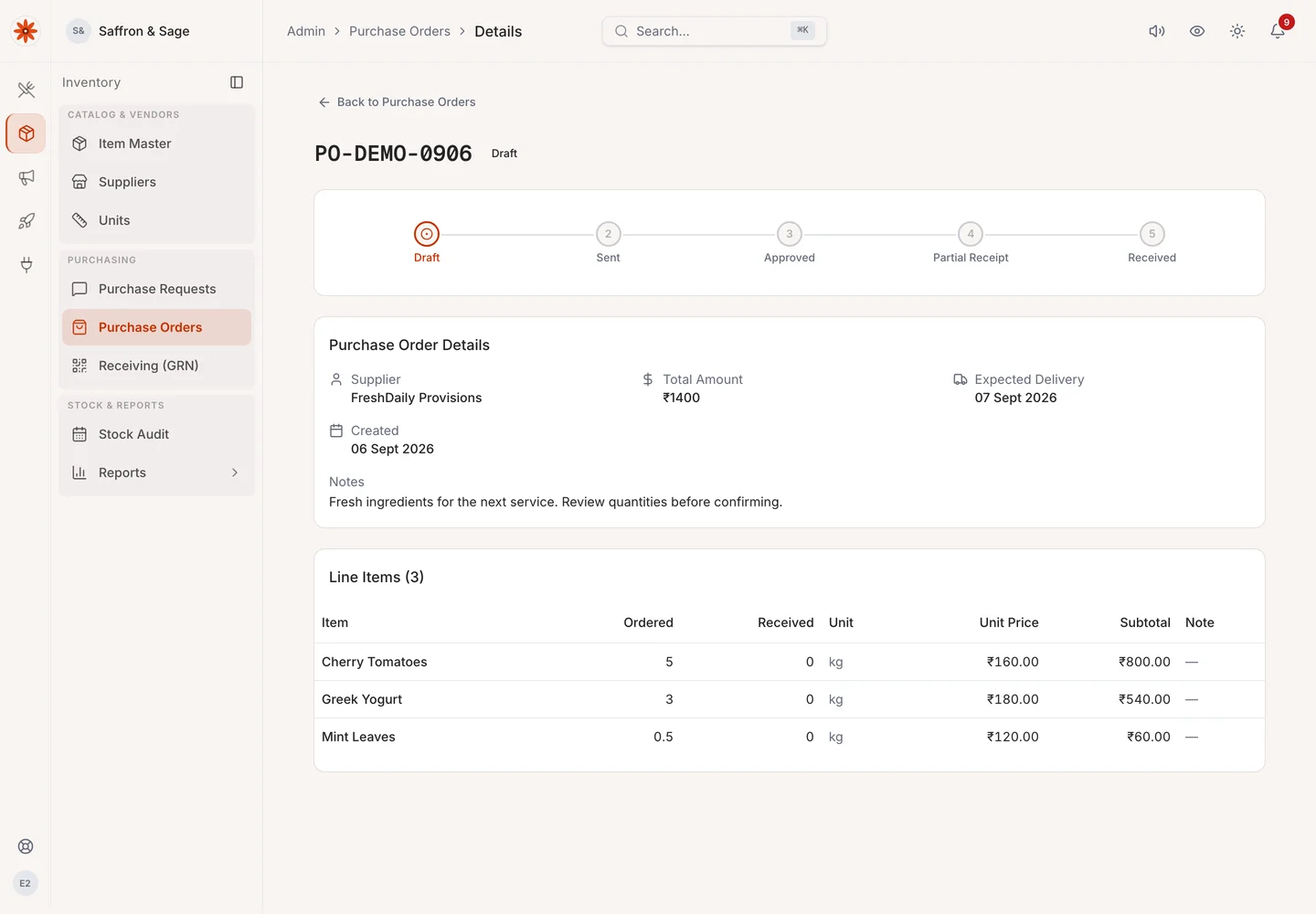Click the Approved step 3 circle
The width and height of the screenshot is (1316, 914).
click(x=790, y=234)
